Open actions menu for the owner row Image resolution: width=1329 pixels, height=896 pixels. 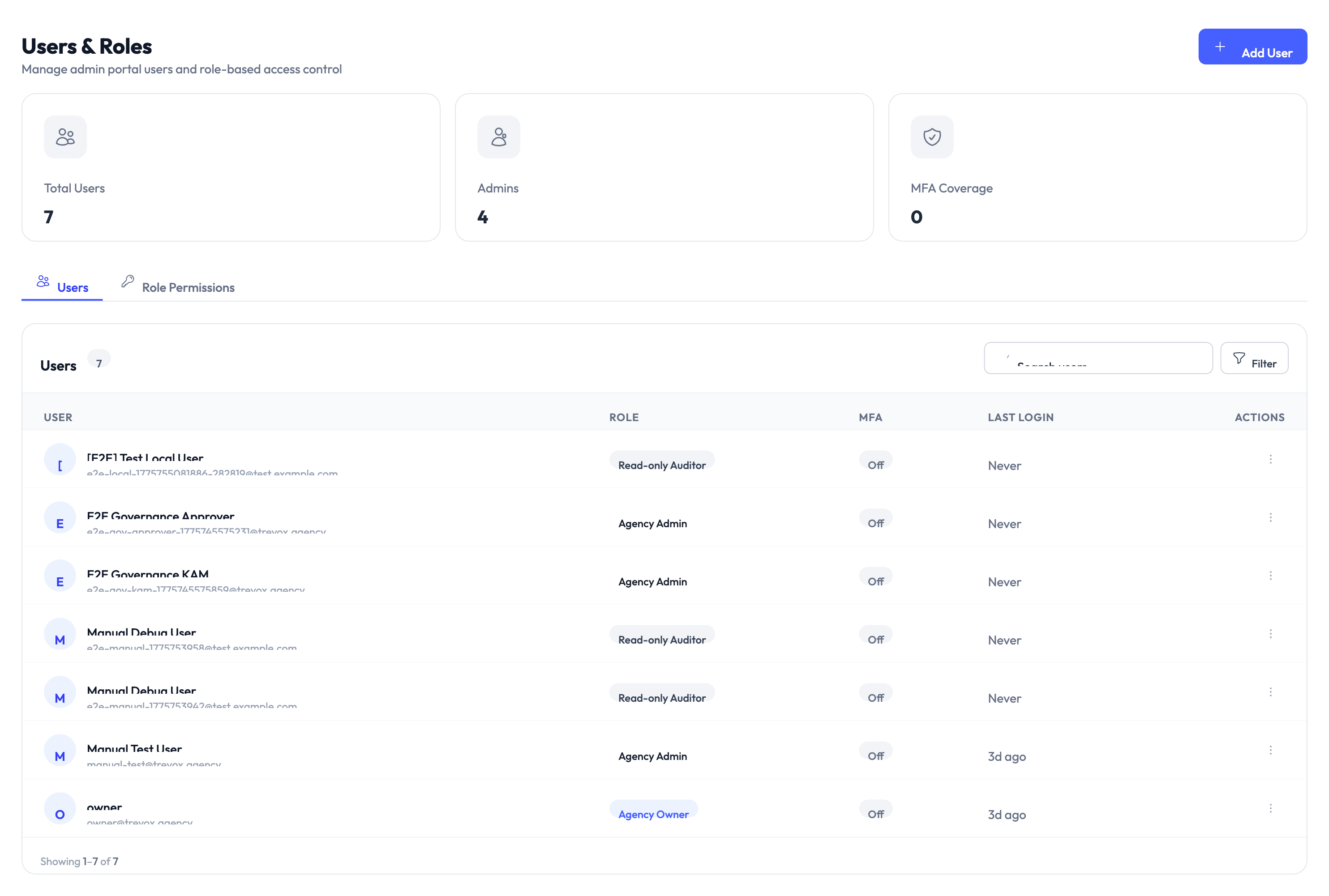1271,808
